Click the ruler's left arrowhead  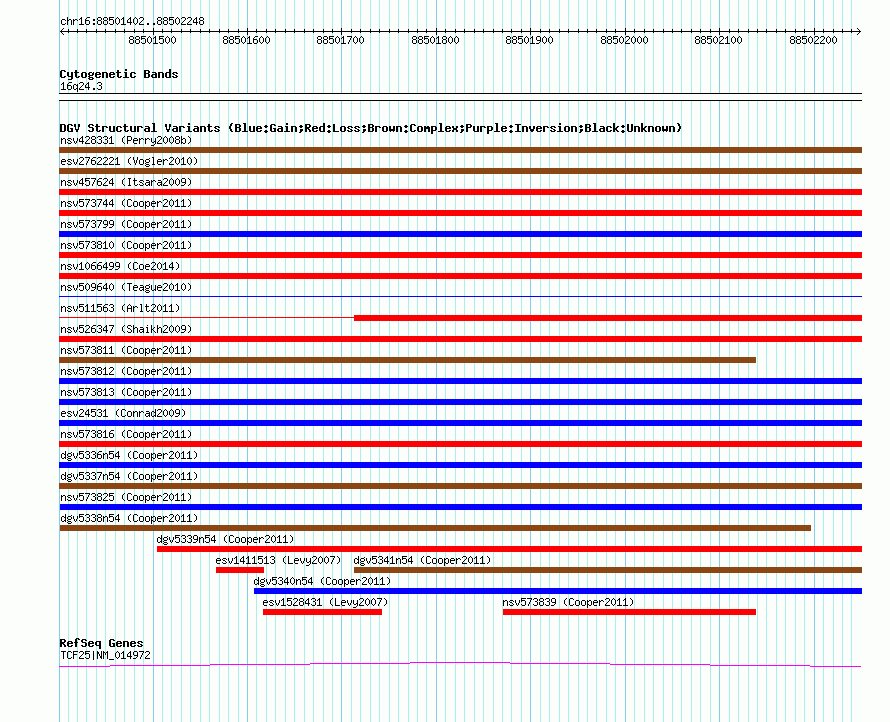point(62,31)
